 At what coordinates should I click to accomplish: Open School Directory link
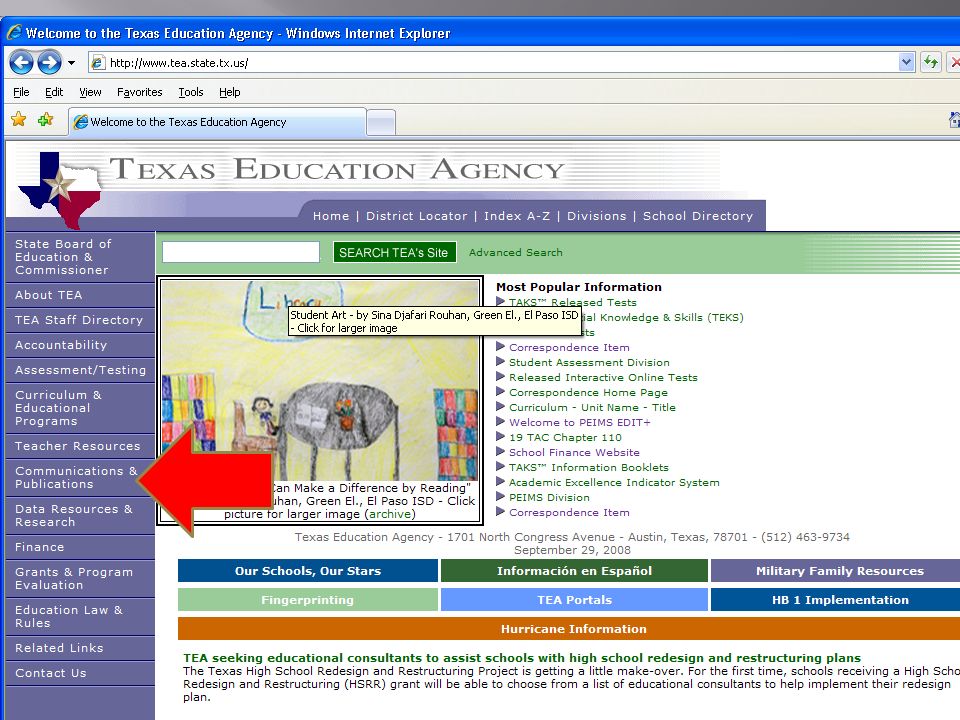pos(698,216)
